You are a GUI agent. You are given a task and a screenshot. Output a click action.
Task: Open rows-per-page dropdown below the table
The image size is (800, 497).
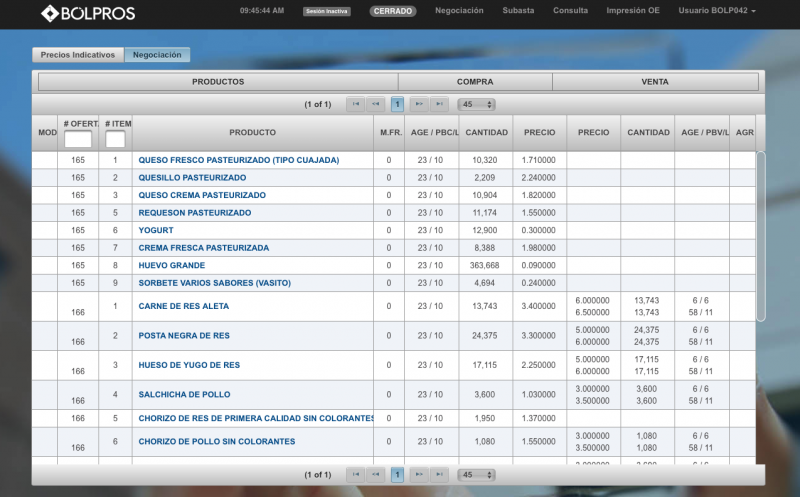click(476, 474)
